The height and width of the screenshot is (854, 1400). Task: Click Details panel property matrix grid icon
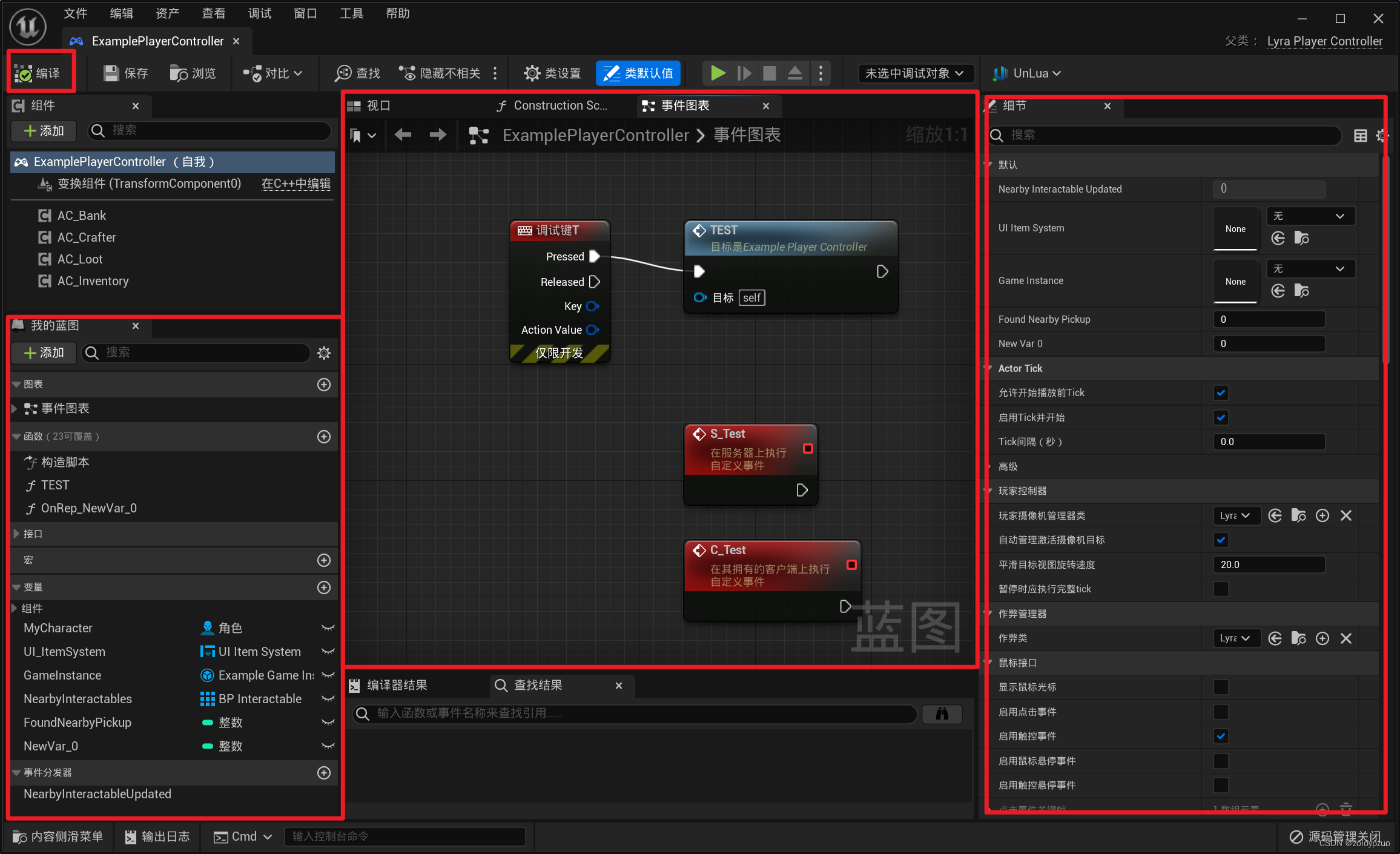pyautogui.click(x=1360, y=135)
